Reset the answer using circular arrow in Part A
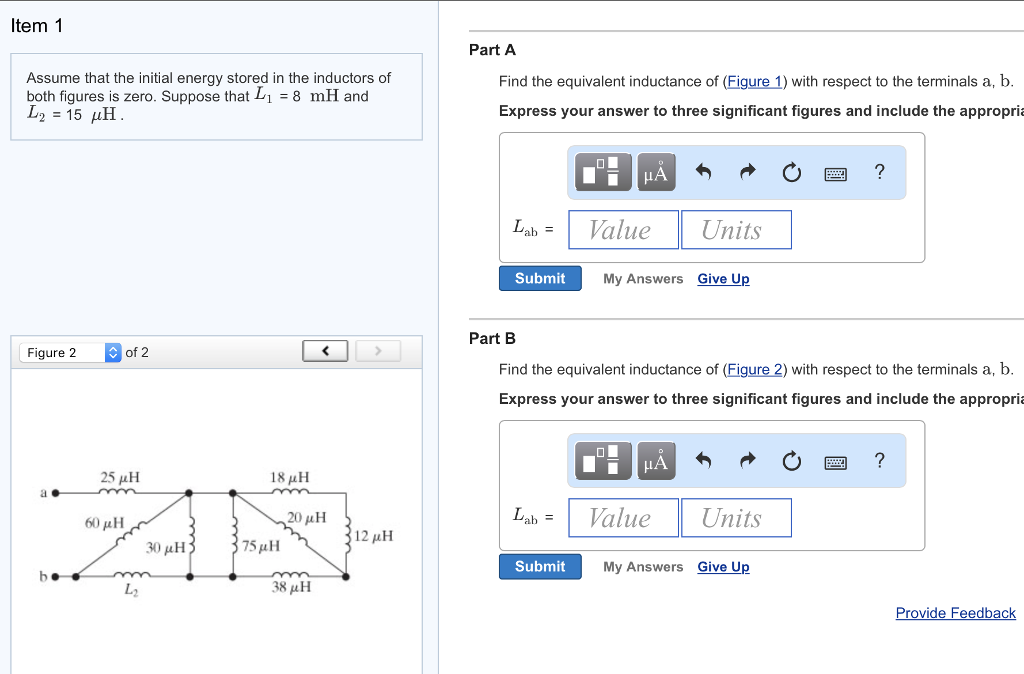The width and height of the screenshot is (1024, 674). point(791,172)
